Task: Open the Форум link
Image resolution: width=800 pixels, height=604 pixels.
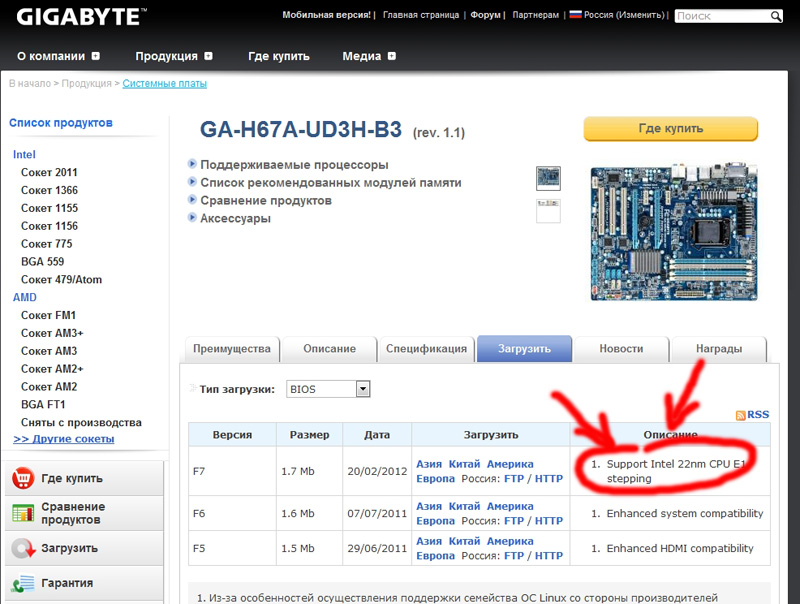Action: click(485, 15)
